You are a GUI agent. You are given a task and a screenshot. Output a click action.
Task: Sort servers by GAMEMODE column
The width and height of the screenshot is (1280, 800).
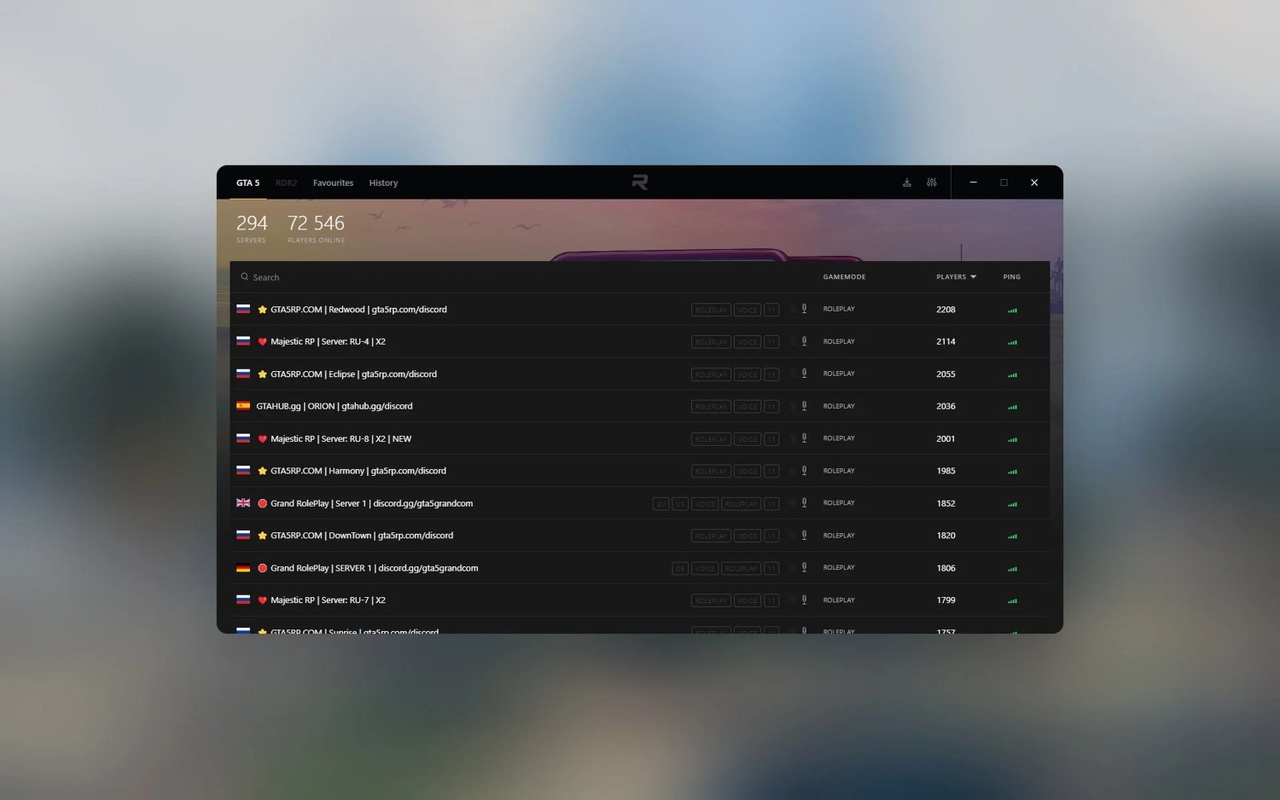click(844, 277)
